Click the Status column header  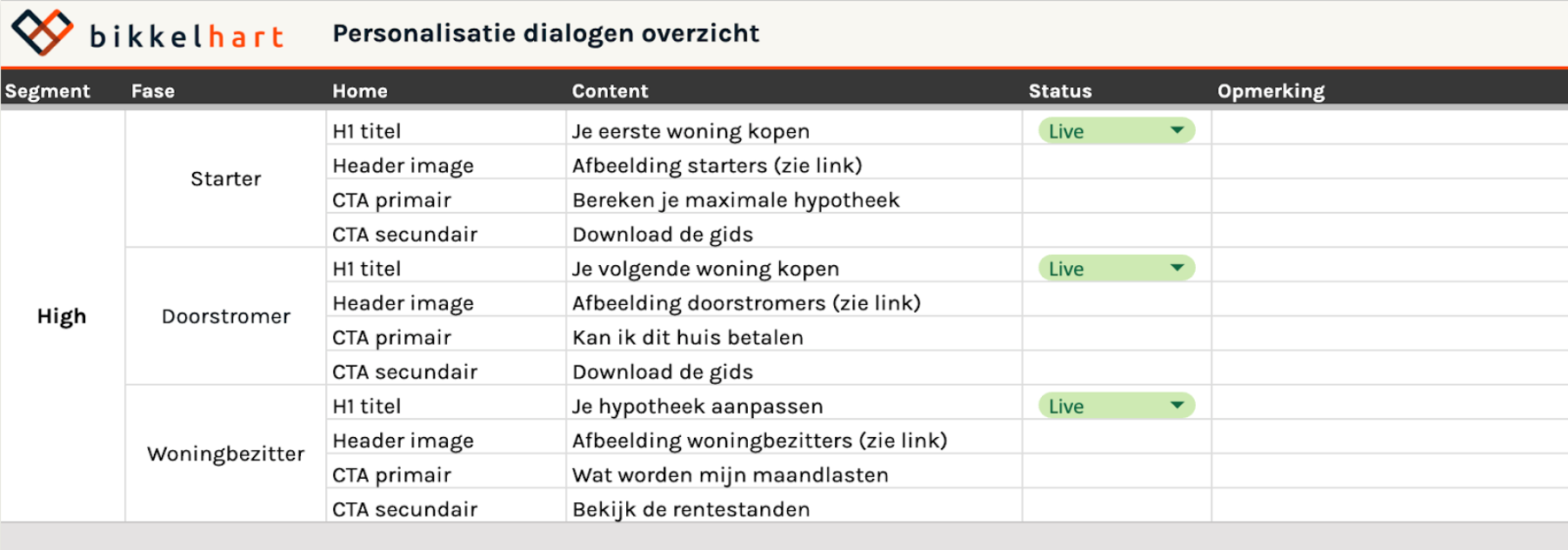click(x=1060, y=90)
